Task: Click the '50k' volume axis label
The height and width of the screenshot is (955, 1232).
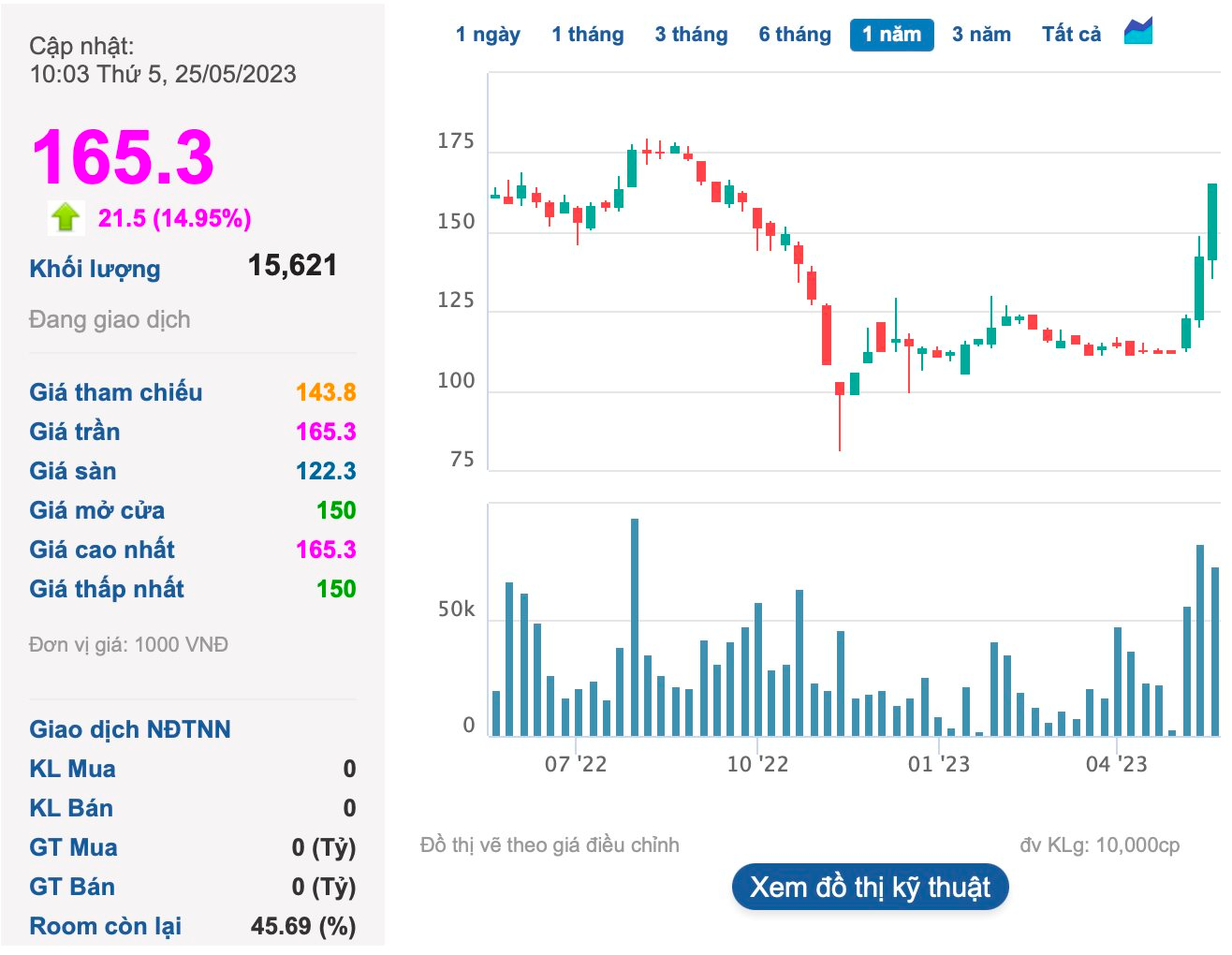Action: pyautogui.click(x=456, y=610)
